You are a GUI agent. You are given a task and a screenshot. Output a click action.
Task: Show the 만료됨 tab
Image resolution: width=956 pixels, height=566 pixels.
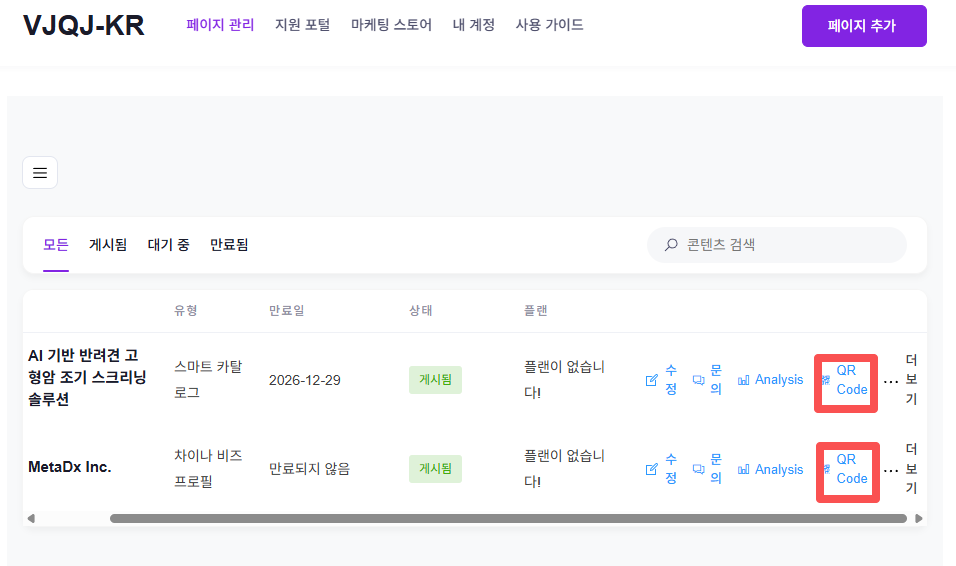[x=229, y=244]
